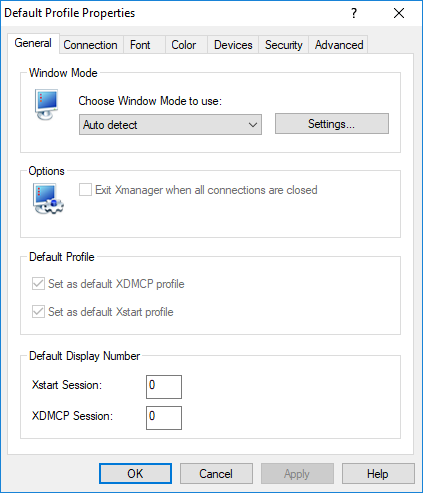Click the monitor with gears Options icon
Viewport: 423px width, 493px height.
coord(49,199)
